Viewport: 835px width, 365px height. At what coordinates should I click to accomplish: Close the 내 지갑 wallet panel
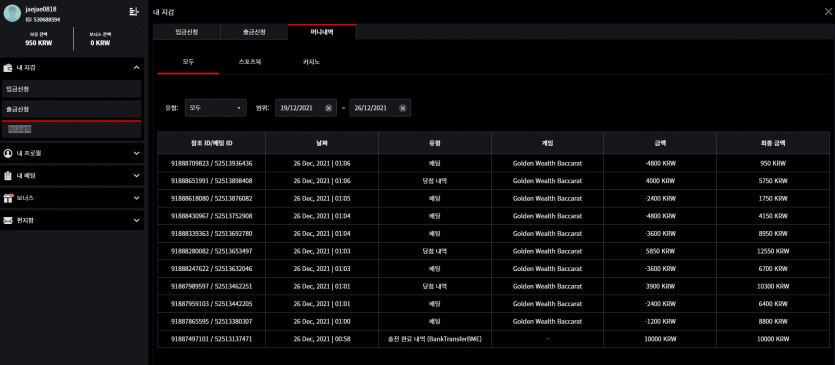pyautogui.click(x=828, y=12)
